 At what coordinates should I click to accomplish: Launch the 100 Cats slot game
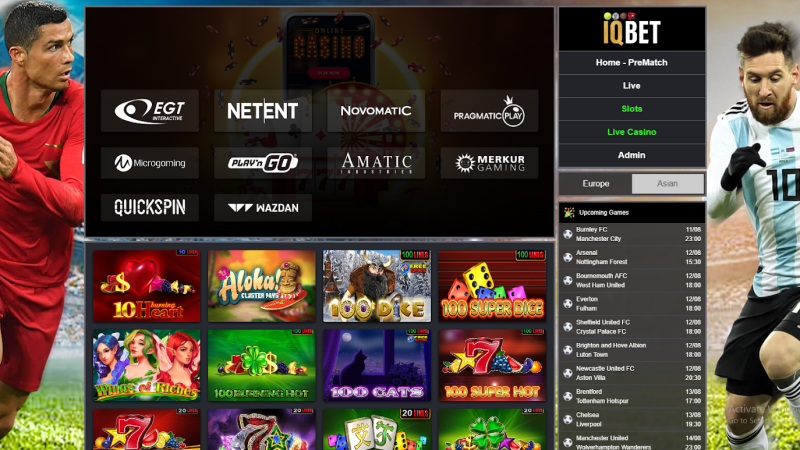pyautogui.click(x=377, y=365)
